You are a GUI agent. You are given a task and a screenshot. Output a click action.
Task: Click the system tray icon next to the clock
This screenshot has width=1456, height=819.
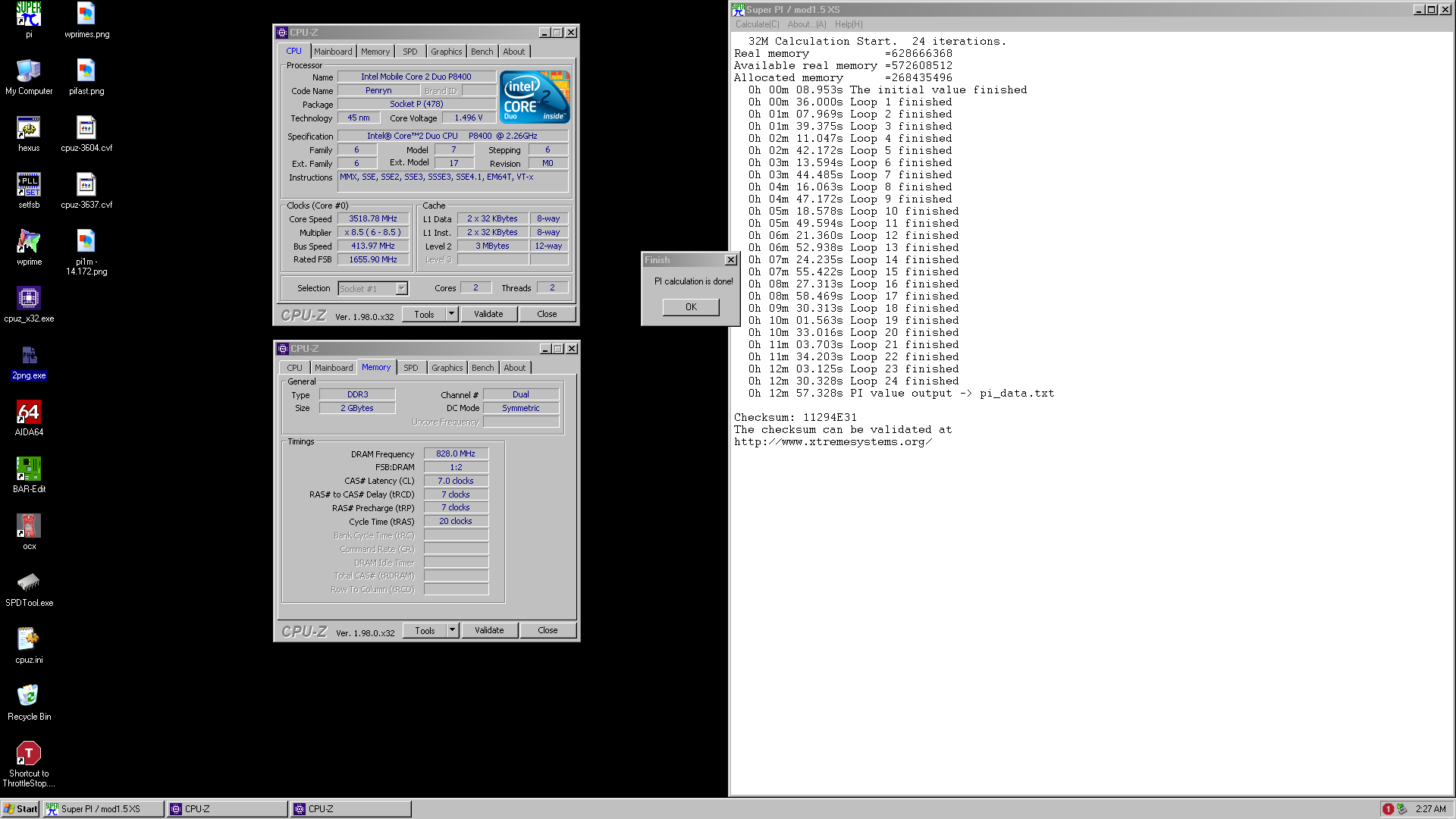1401,809
